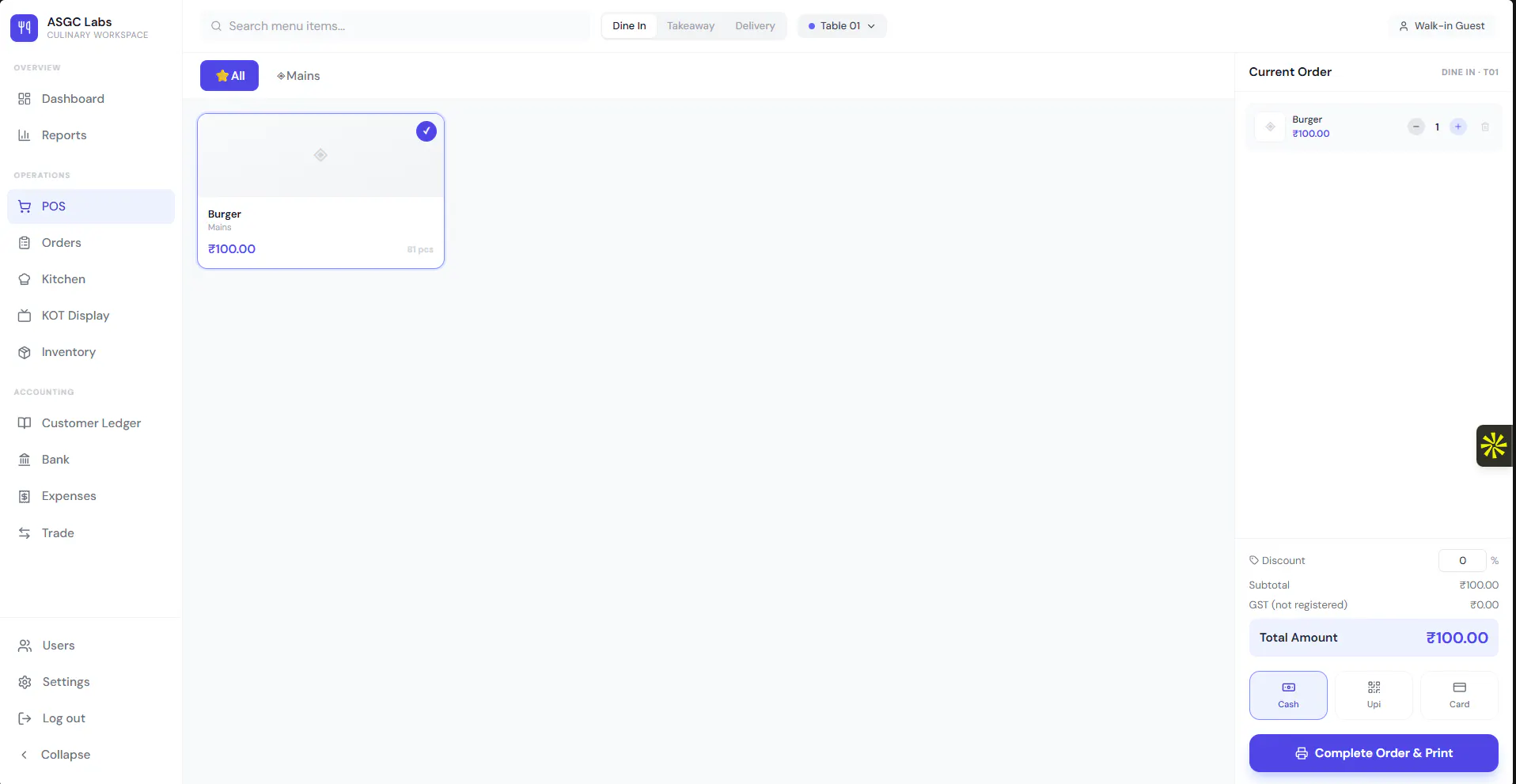This screenshot has height=784, width=1516.
Task: Click the GST (not registered) label
Action: 1298,604
